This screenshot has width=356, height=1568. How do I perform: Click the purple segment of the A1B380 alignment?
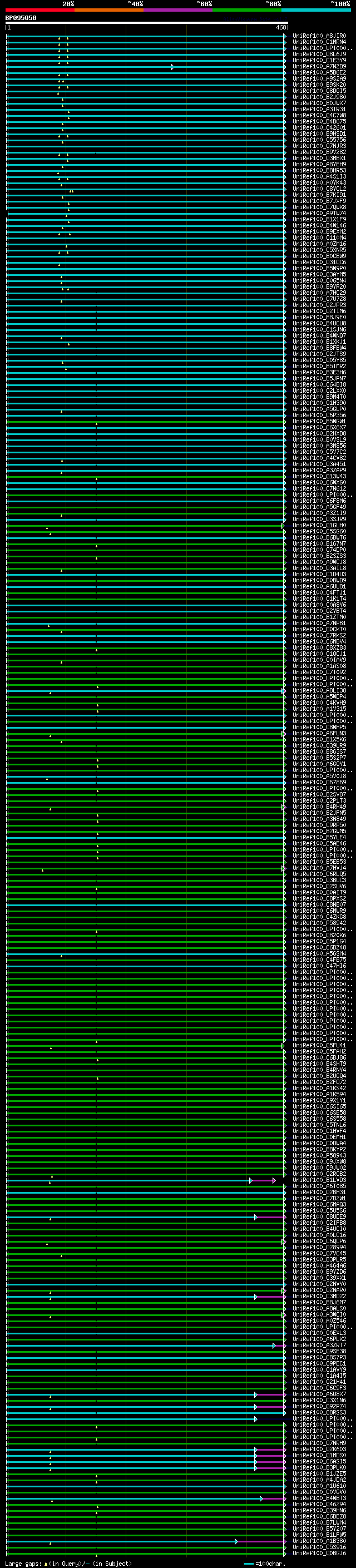pos(261,1541)
